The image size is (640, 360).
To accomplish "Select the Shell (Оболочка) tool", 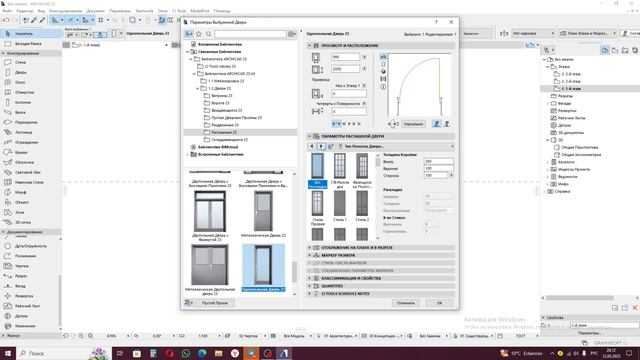I will [x=31, y=162].
